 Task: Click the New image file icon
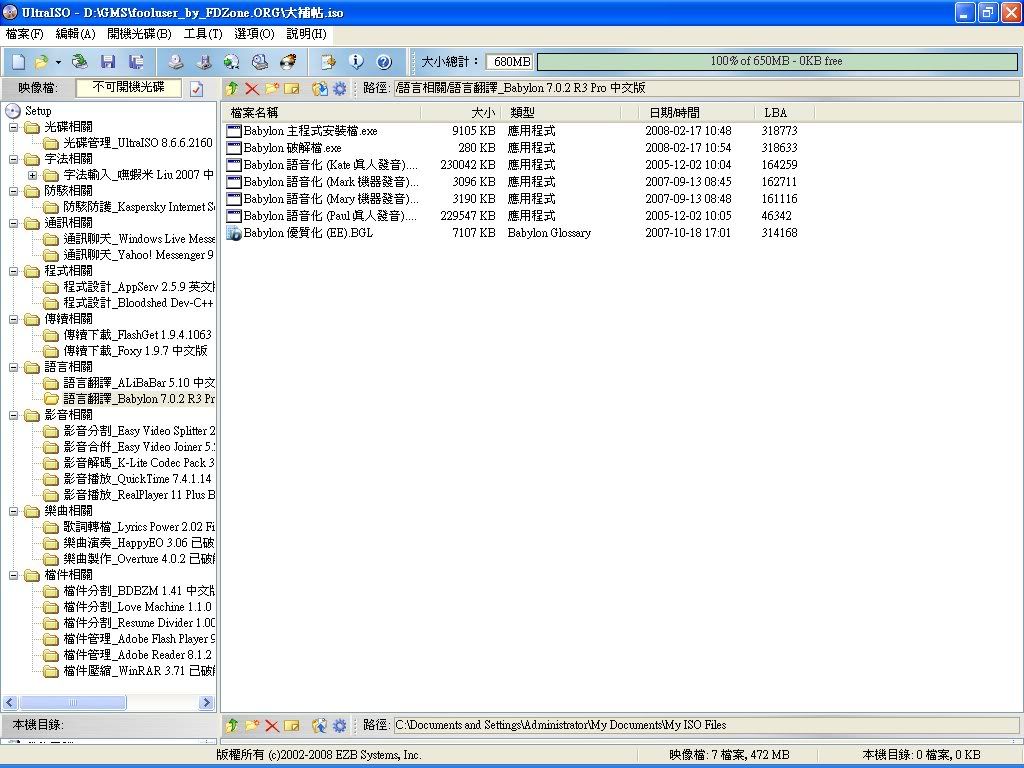point(18,62)
